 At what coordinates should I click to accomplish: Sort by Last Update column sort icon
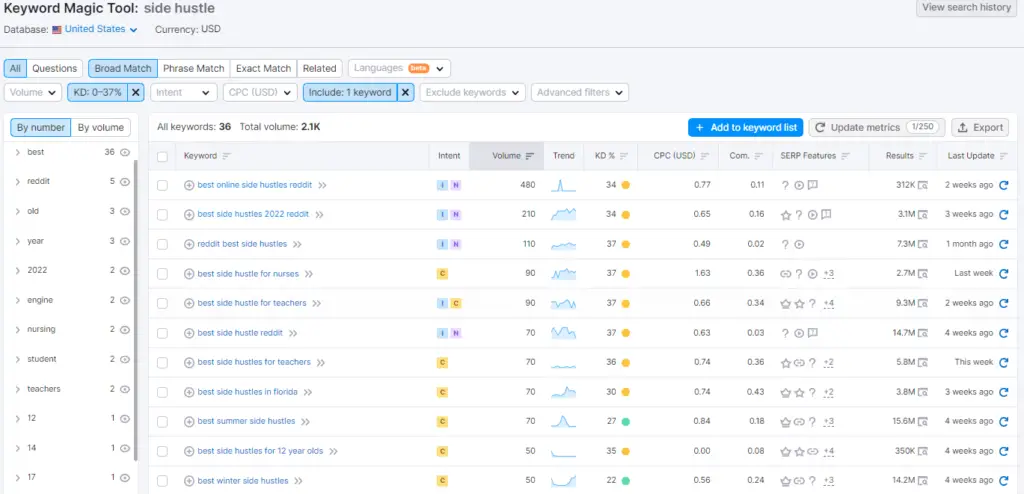point(1004,156)
